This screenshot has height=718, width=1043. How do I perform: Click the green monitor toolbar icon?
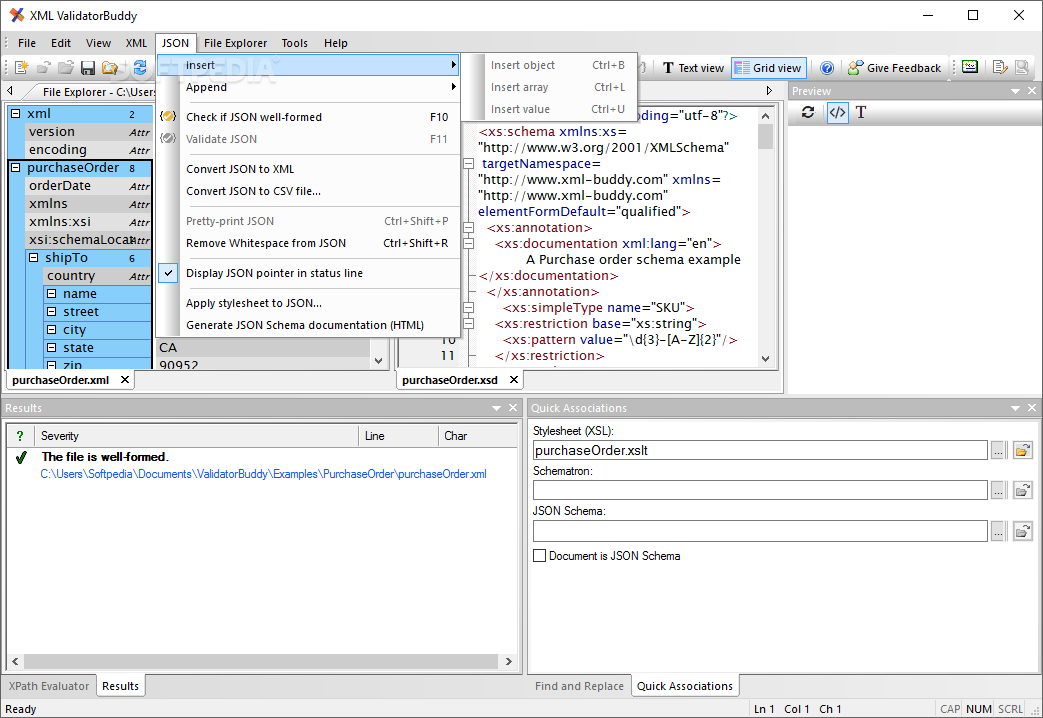970,67
